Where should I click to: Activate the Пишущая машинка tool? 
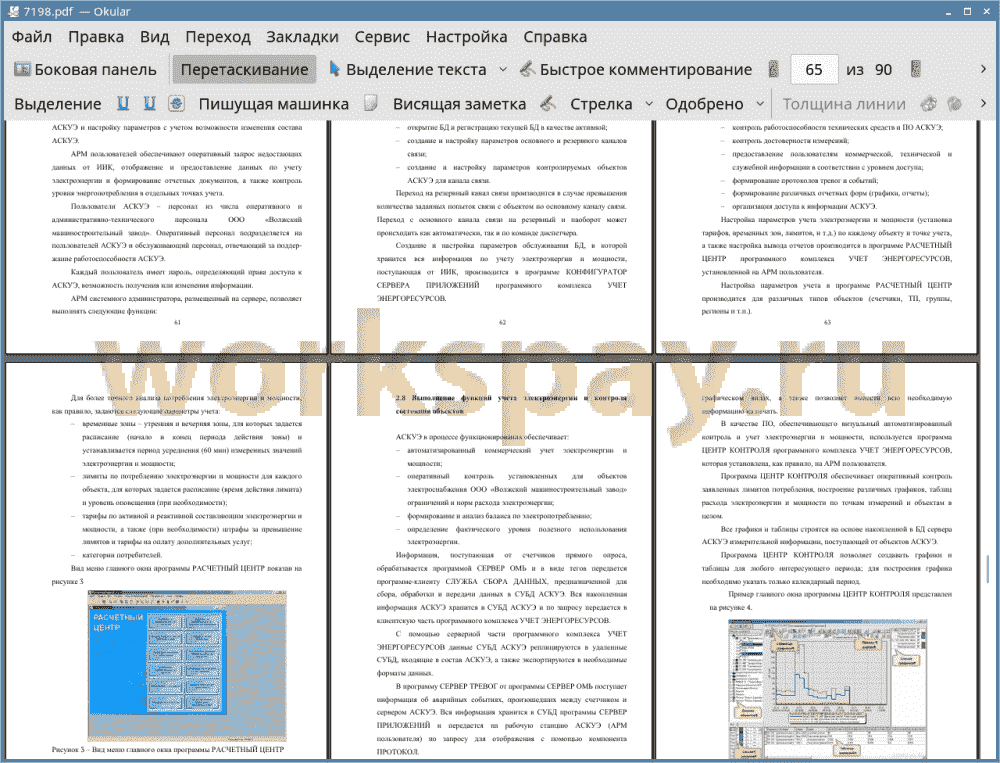[x=274, y=104]
